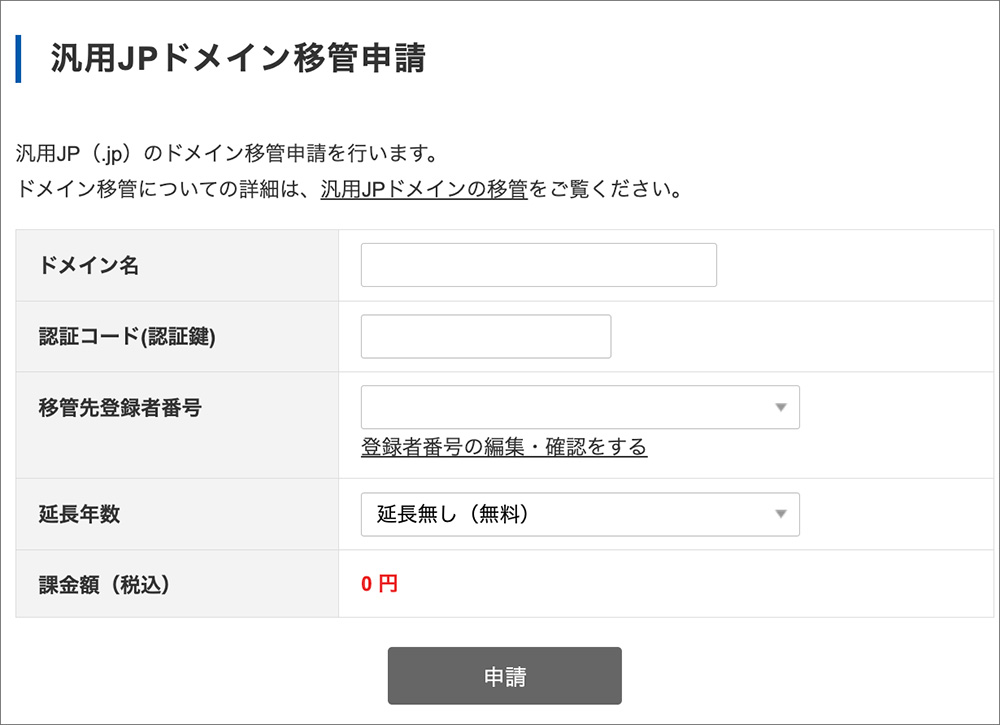This screenshot has height=725, width=1000.
Task: Open the 延長年数 dropdown list
Action: coord(580,514)
